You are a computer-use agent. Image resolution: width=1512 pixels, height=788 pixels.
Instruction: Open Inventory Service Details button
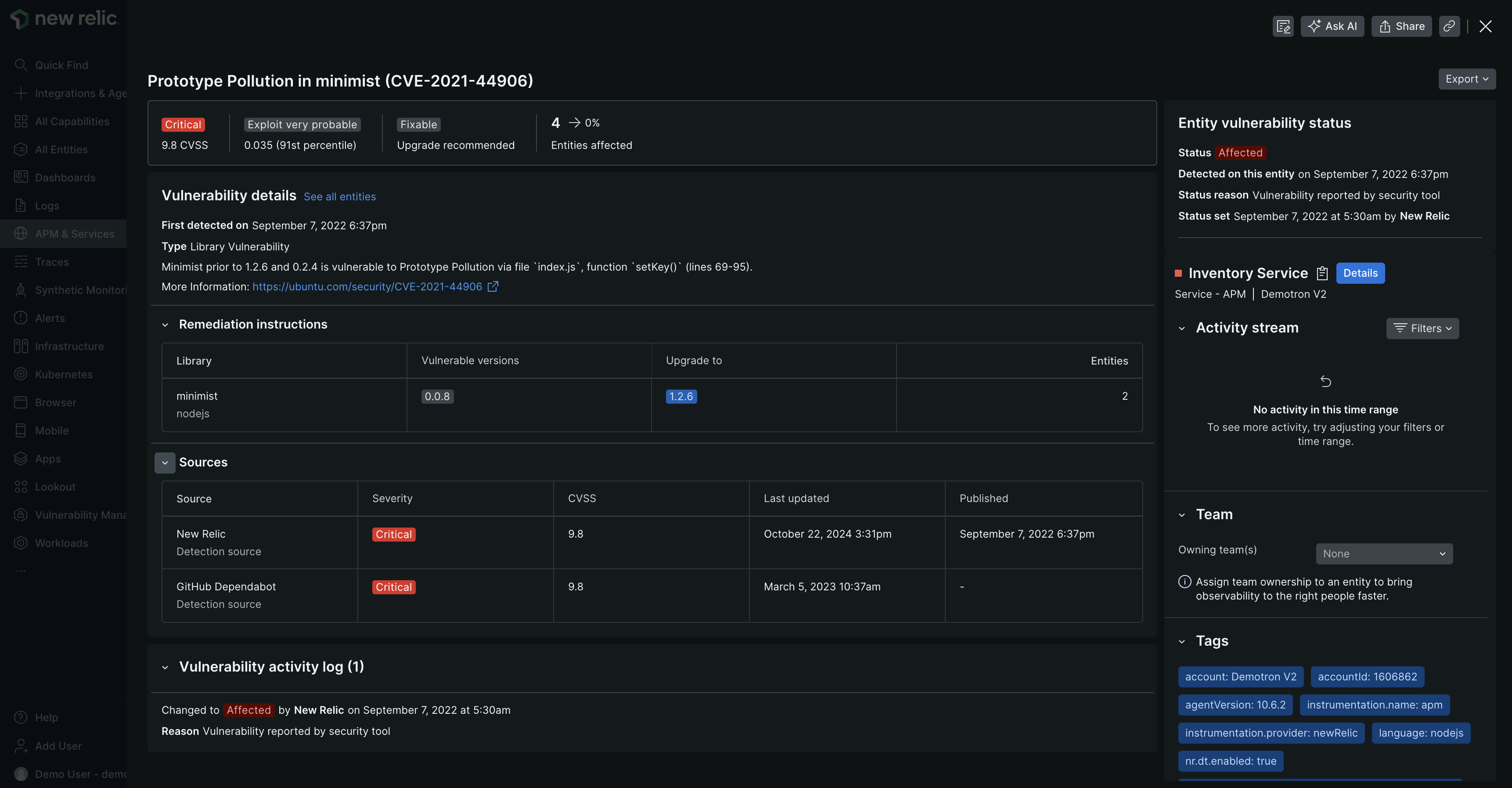tap(1360, 273)
